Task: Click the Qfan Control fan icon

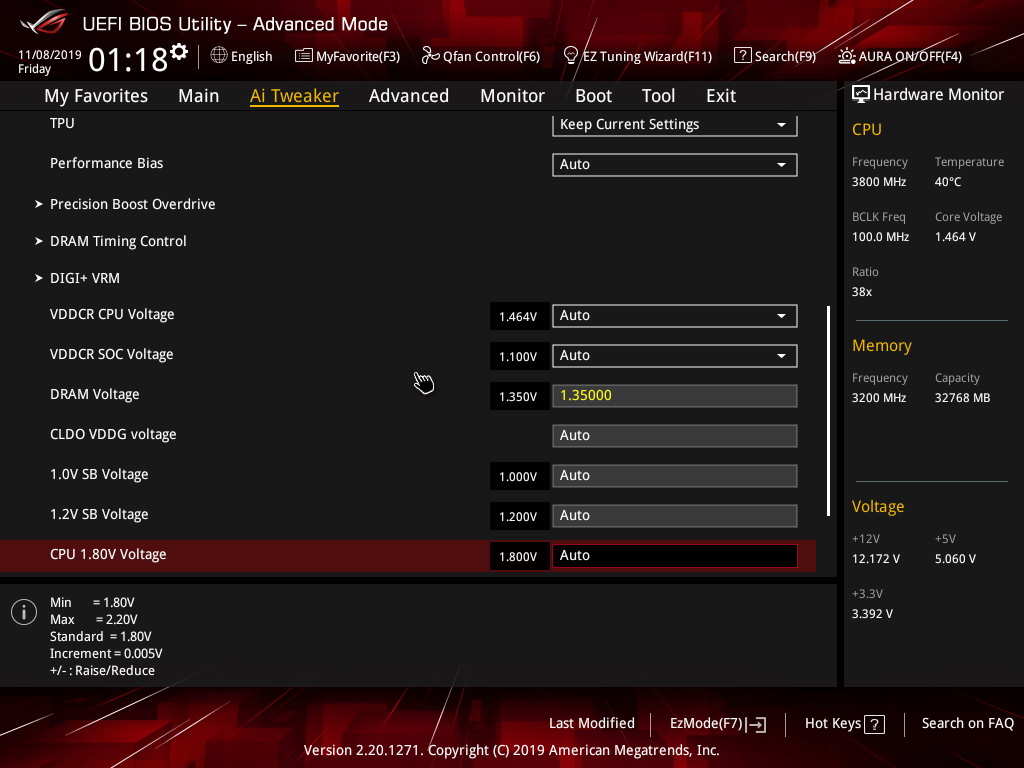Action: coord(430,56)
